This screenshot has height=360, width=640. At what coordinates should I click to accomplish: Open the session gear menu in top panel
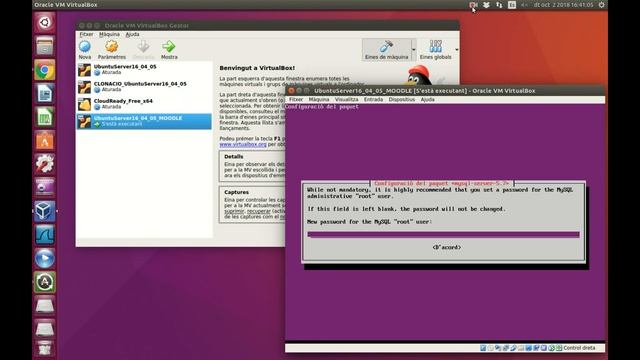click(x=601, y=5)
